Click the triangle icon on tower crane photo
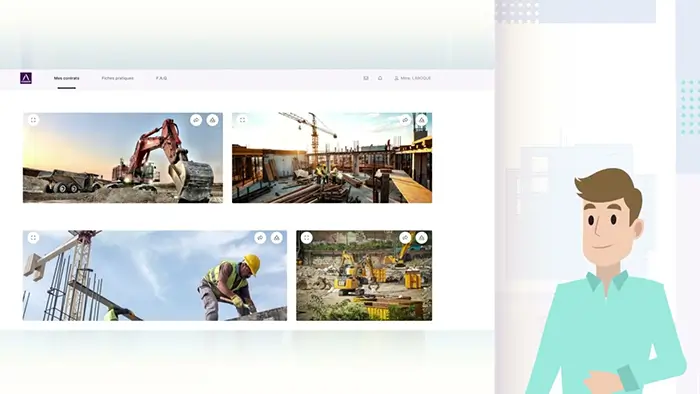Image resolution: width=700 pixels, height=394 pixels. pos(421,120)
